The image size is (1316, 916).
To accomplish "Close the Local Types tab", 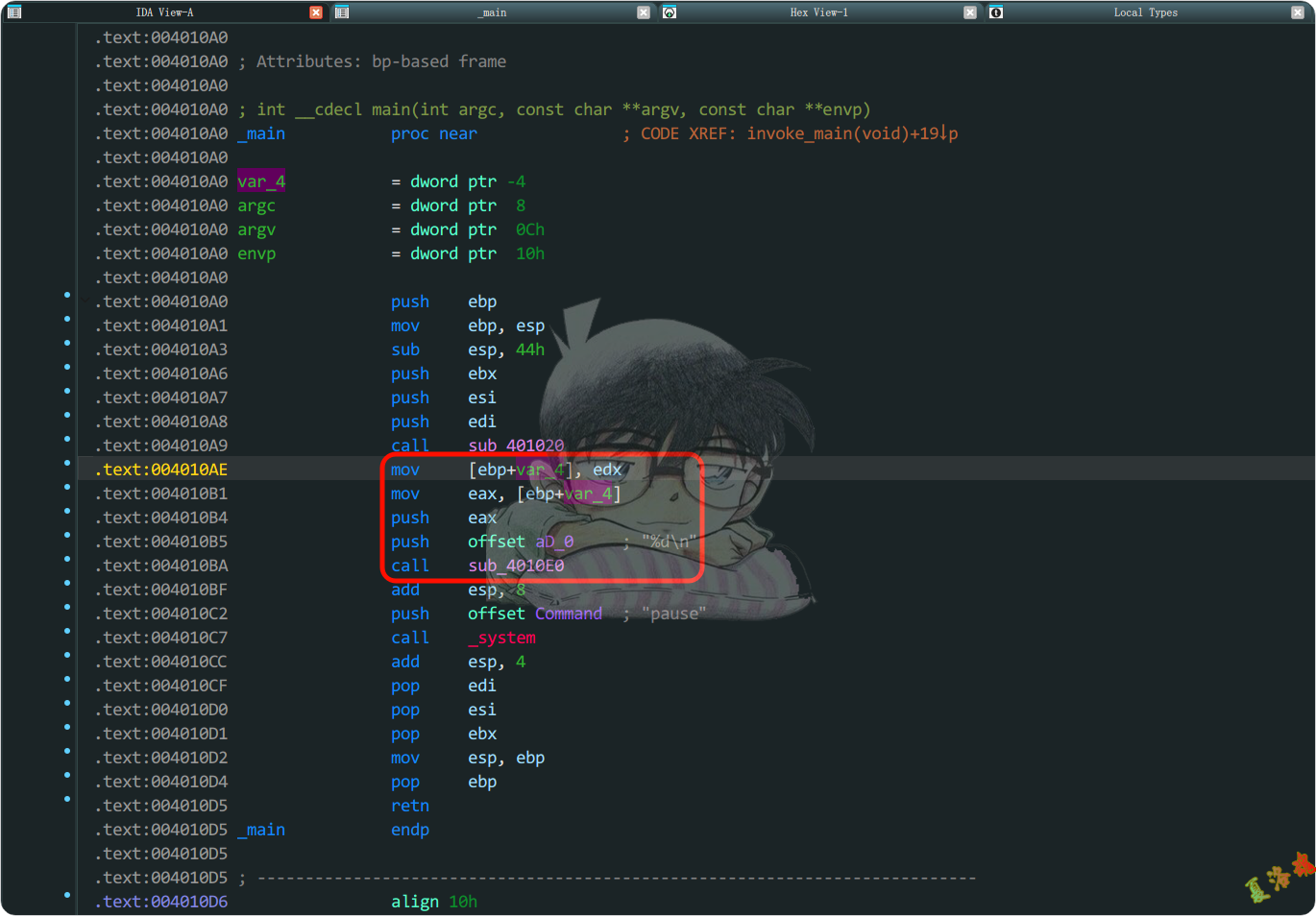I will point(1298,12).
